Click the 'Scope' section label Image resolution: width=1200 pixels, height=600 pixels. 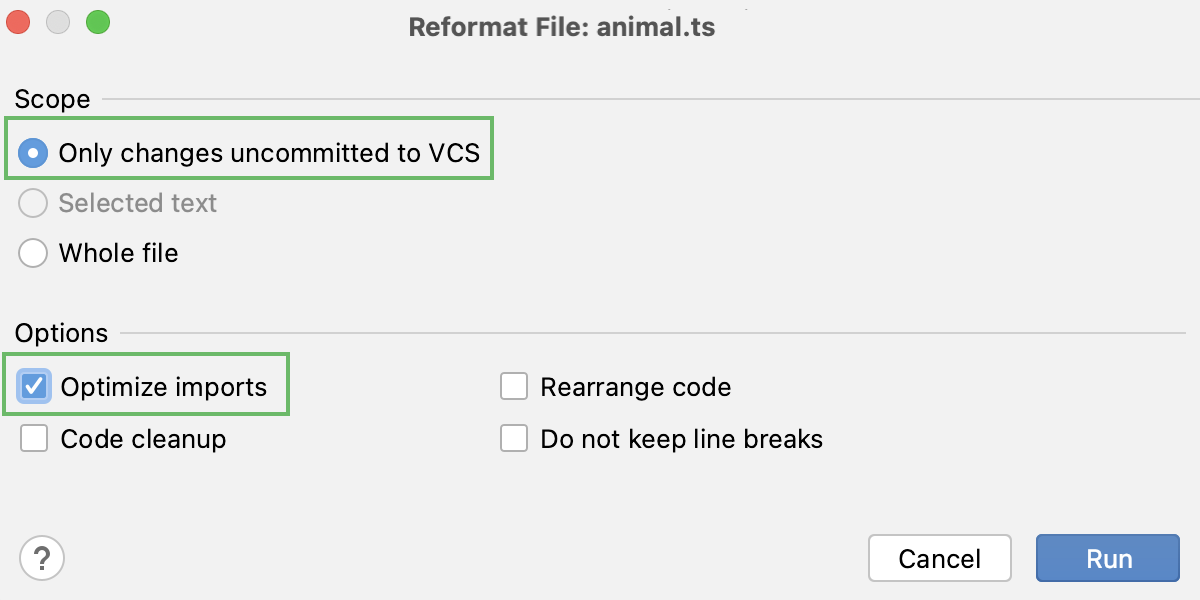tap(51, 99)
